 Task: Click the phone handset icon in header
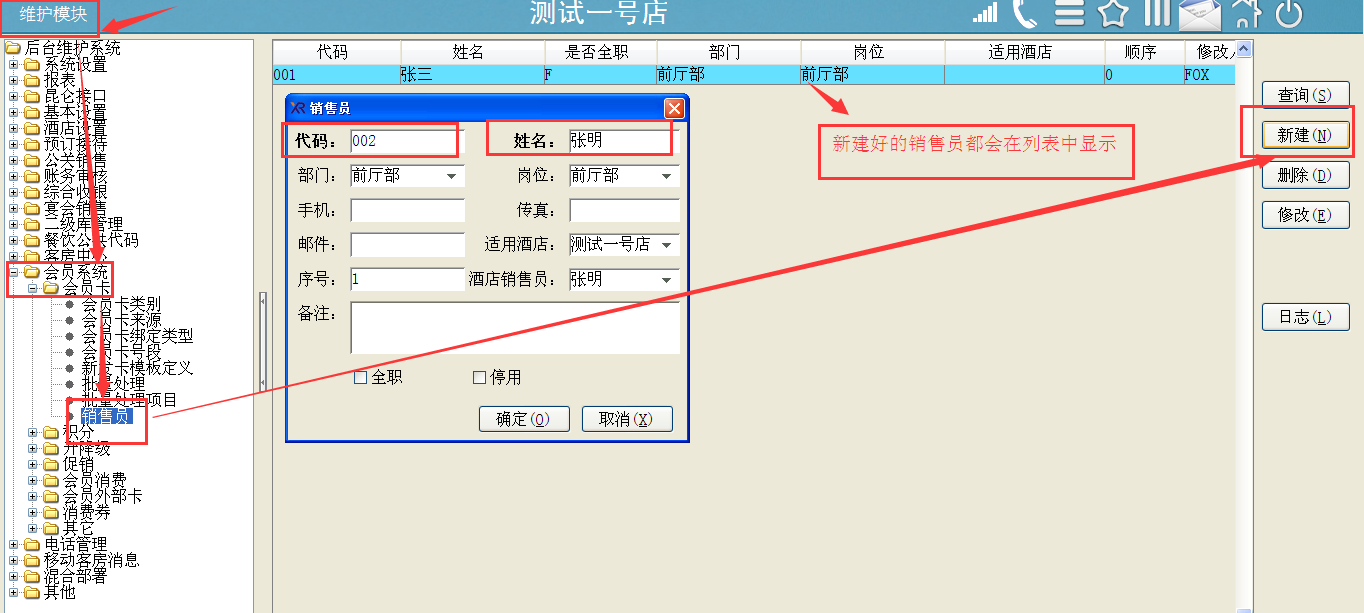[x=1024, y=13]
